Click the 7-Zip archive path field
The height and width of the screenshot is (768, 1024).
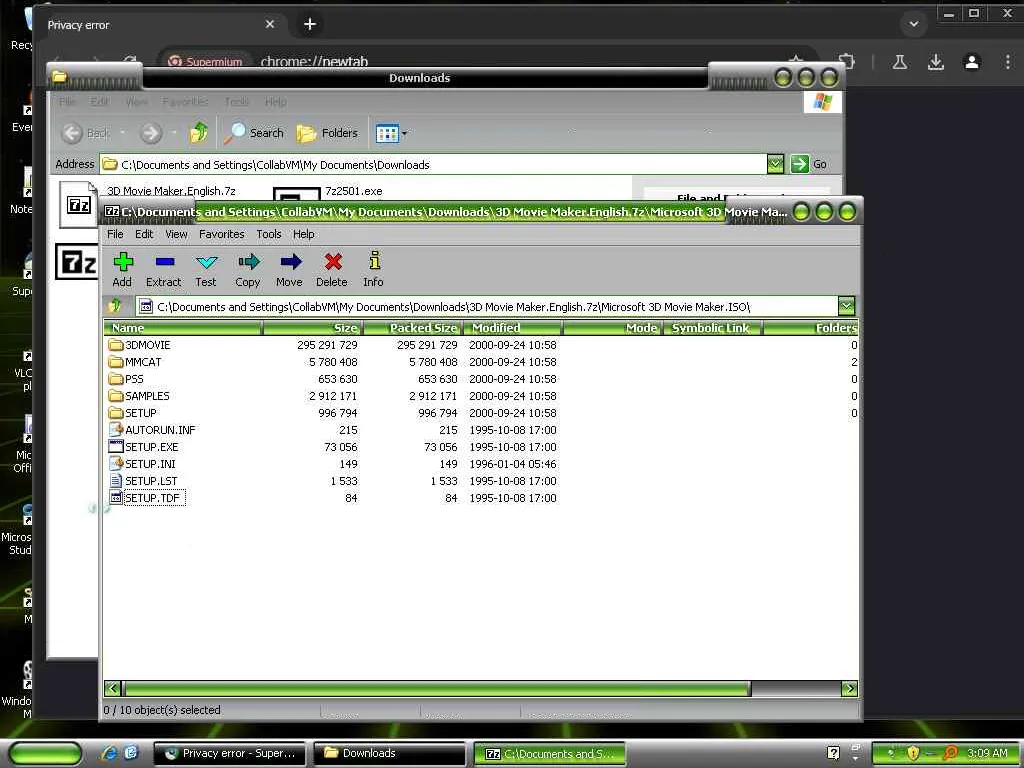487,306
